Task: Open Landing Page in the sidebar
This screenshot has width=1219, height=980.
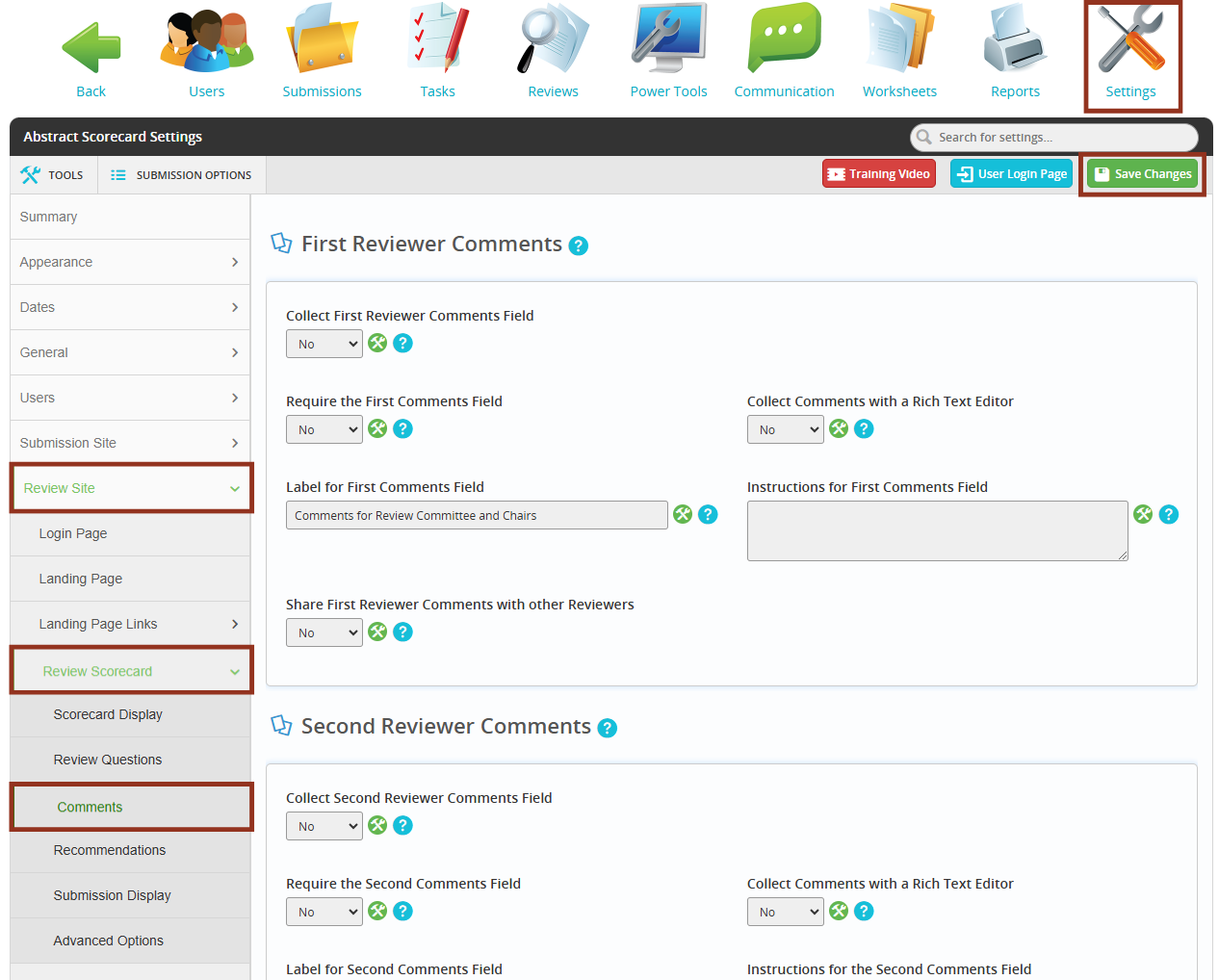Action: (x=130, y=579)
